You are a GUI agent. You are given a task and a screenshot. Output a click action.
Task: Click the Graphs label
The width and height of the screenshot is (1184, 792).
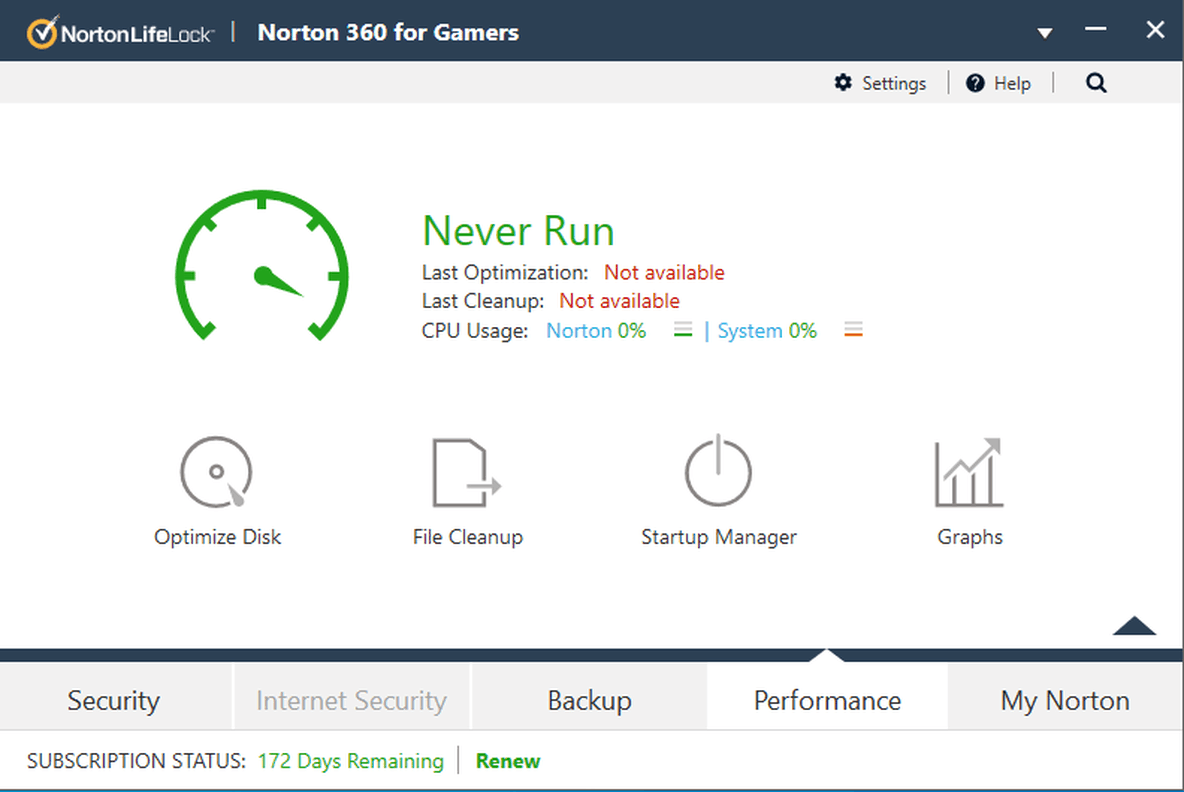(970, 537)
